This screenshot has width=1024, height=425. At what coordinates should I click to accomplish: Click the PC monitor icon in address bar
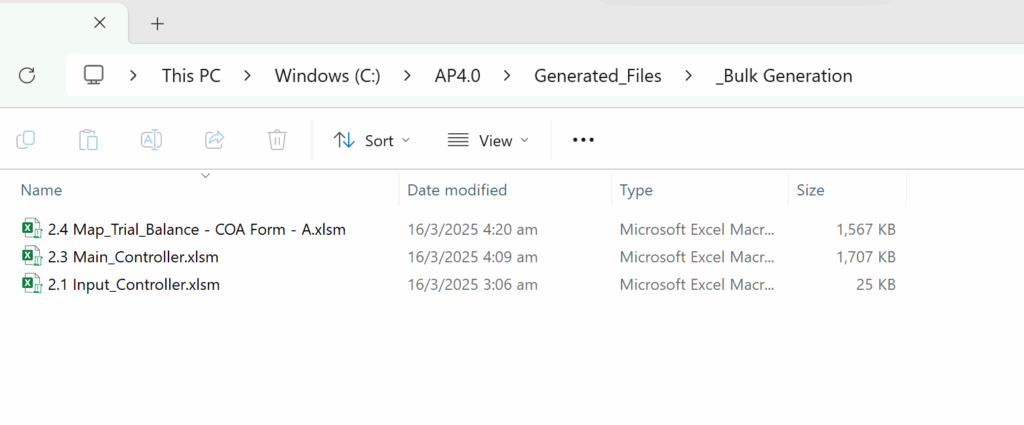[94, 75]
